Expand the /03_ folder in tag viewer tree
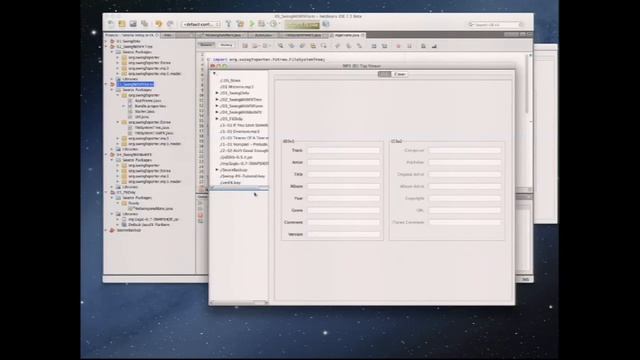This screenshot has height=360, width=640. 217,106
